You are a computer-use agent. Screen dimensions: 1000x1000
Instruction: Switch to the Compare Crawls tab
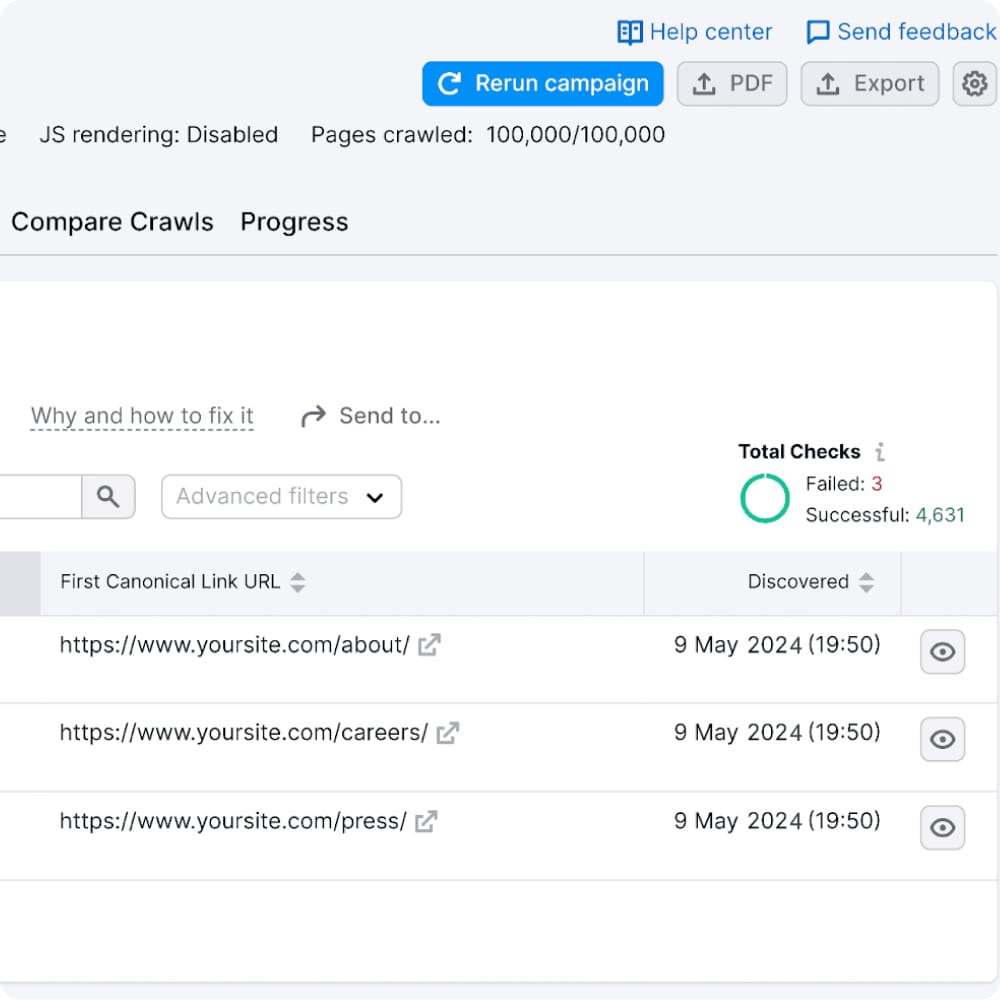[x=112, y=222]
